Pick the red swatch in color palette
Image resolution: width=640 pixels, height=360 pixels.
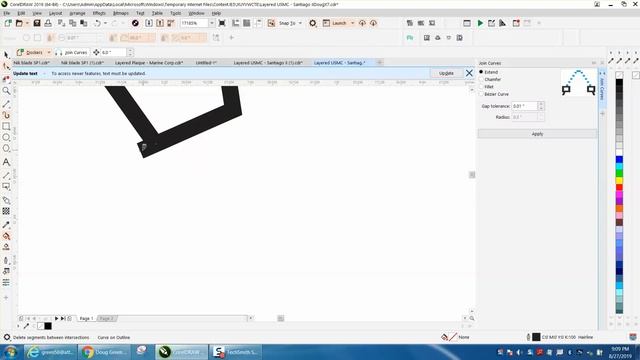[x=619, y=187]
